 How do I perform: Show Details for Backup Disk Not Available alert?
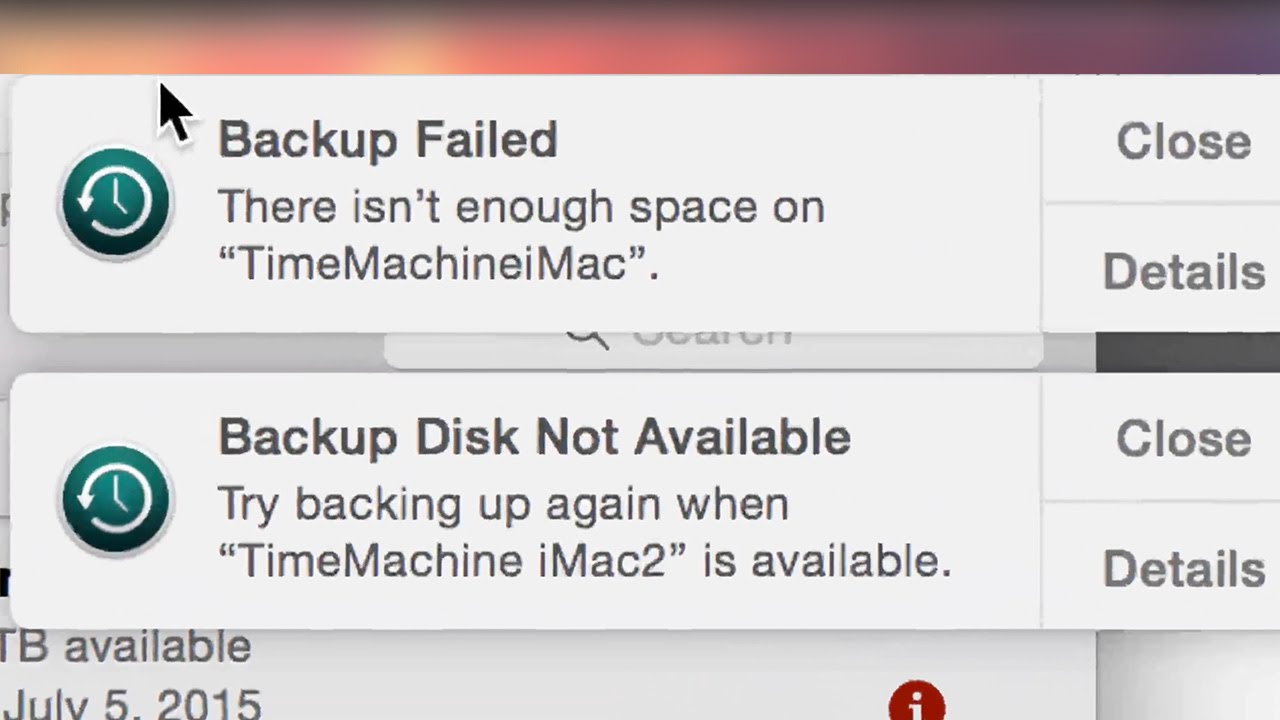[1183, 569]
